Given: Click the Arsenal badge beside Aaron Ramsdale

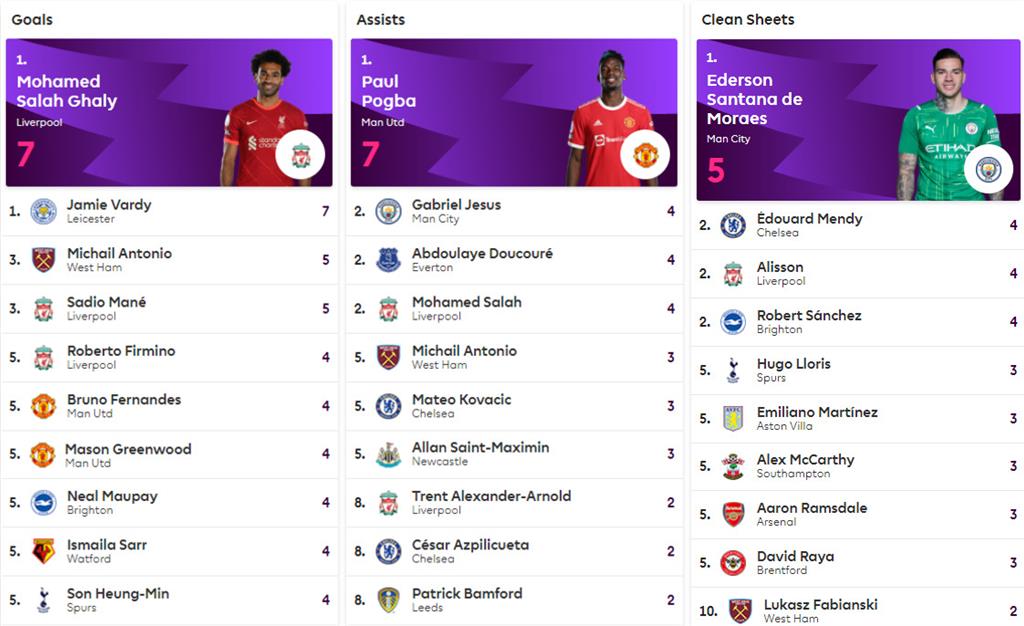Looking at the screenshot, I should (733, 514).
